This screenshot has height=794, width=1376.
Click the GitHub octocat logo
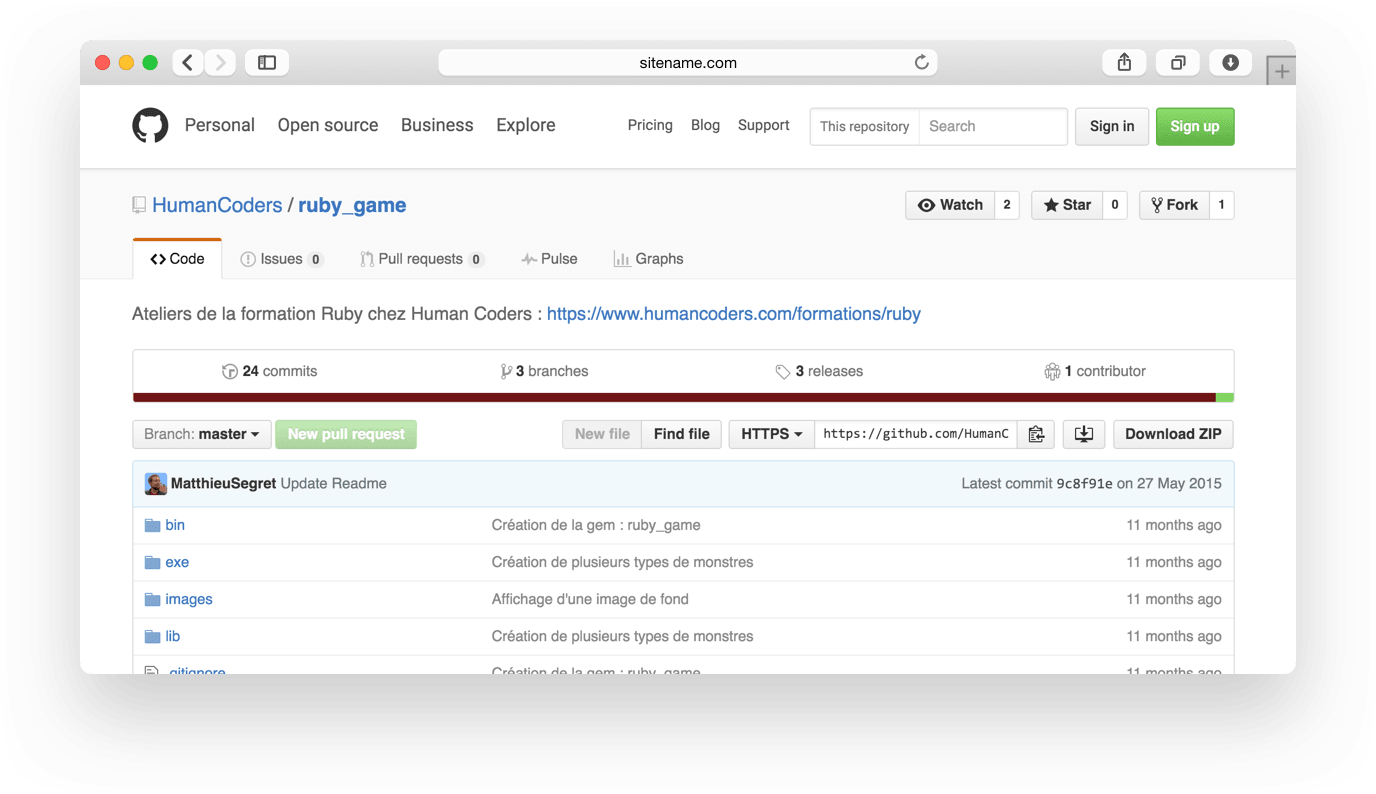[x=150, y=126]
